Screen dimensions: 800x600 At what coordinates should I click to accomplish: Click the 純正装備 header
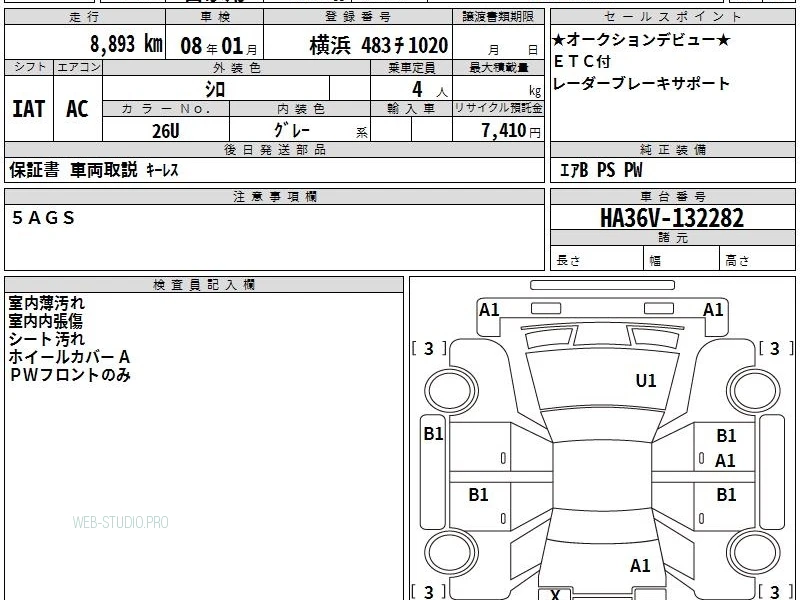(672, 150)
